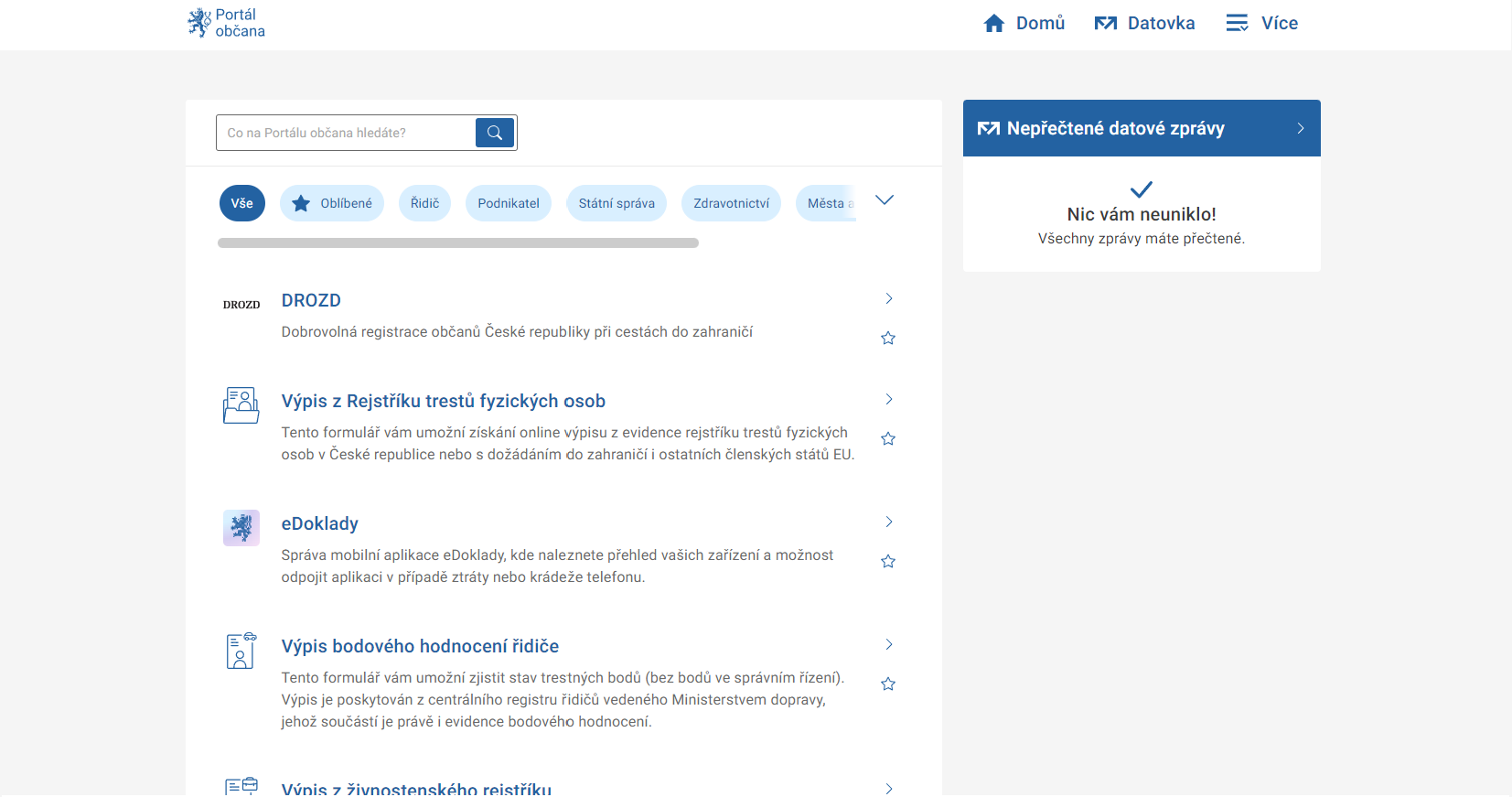1512x797 pixels.
Task: Select the partially visible Města filter chip
Action: 826,203
